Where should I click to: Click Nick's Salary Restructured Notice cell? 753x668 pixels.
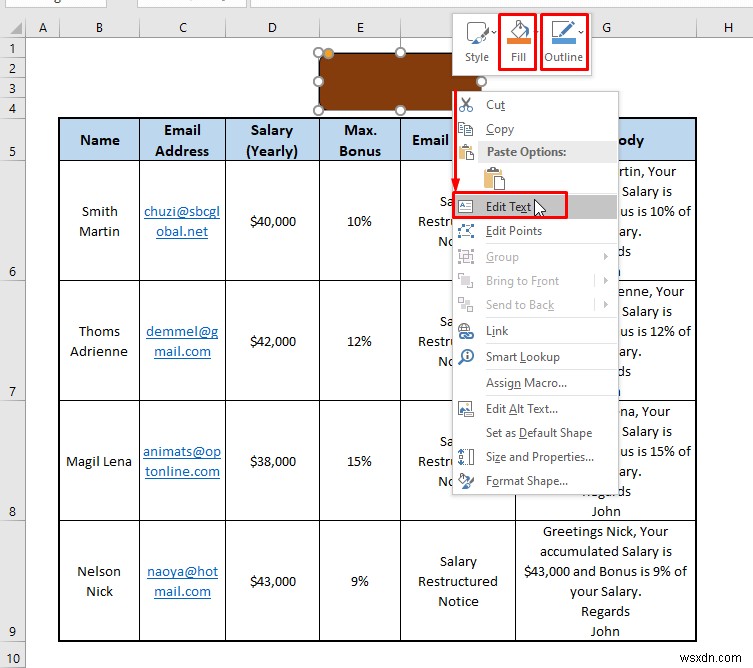coord(458,581)
